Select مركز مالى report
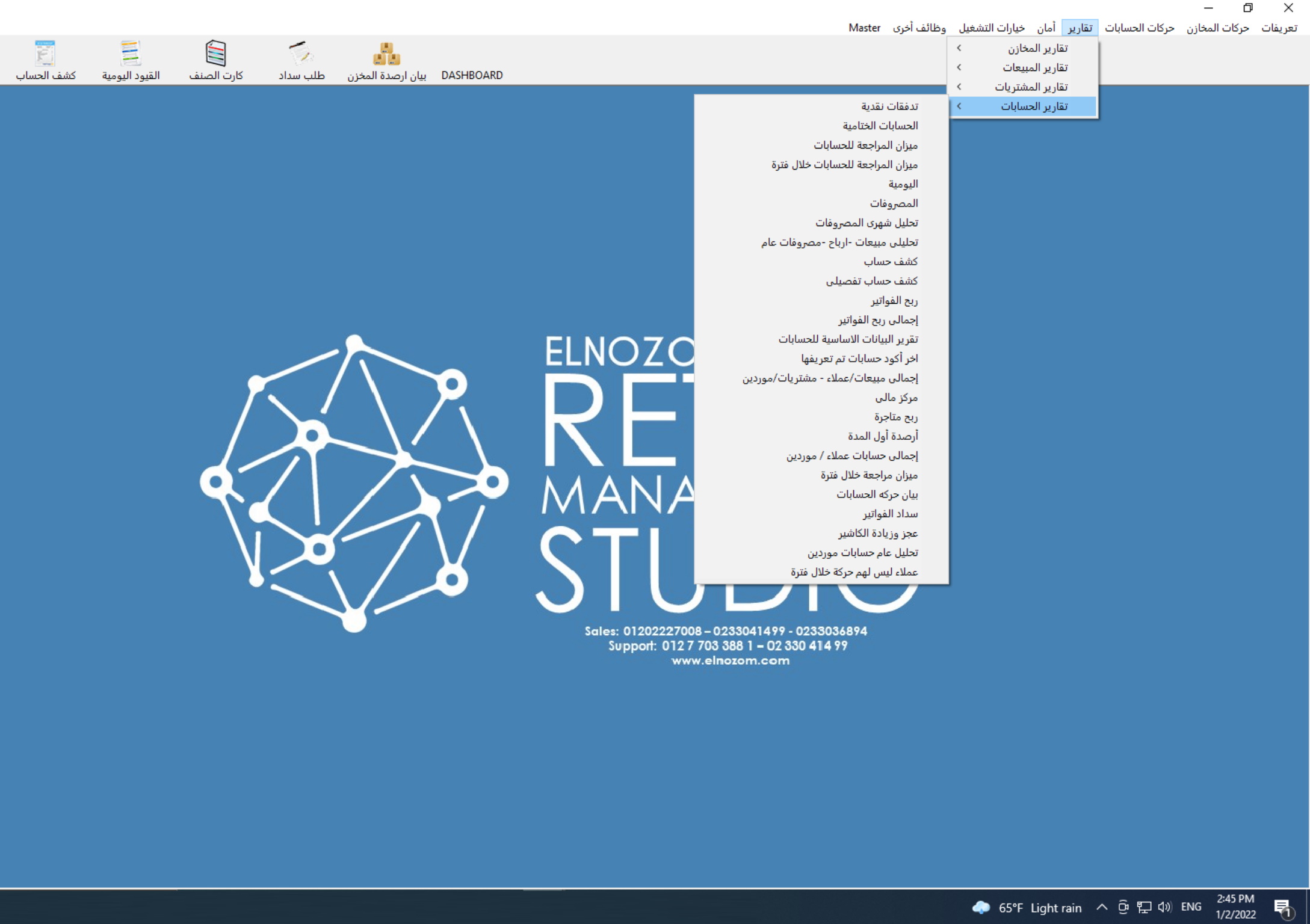 (x=822, y=398)
